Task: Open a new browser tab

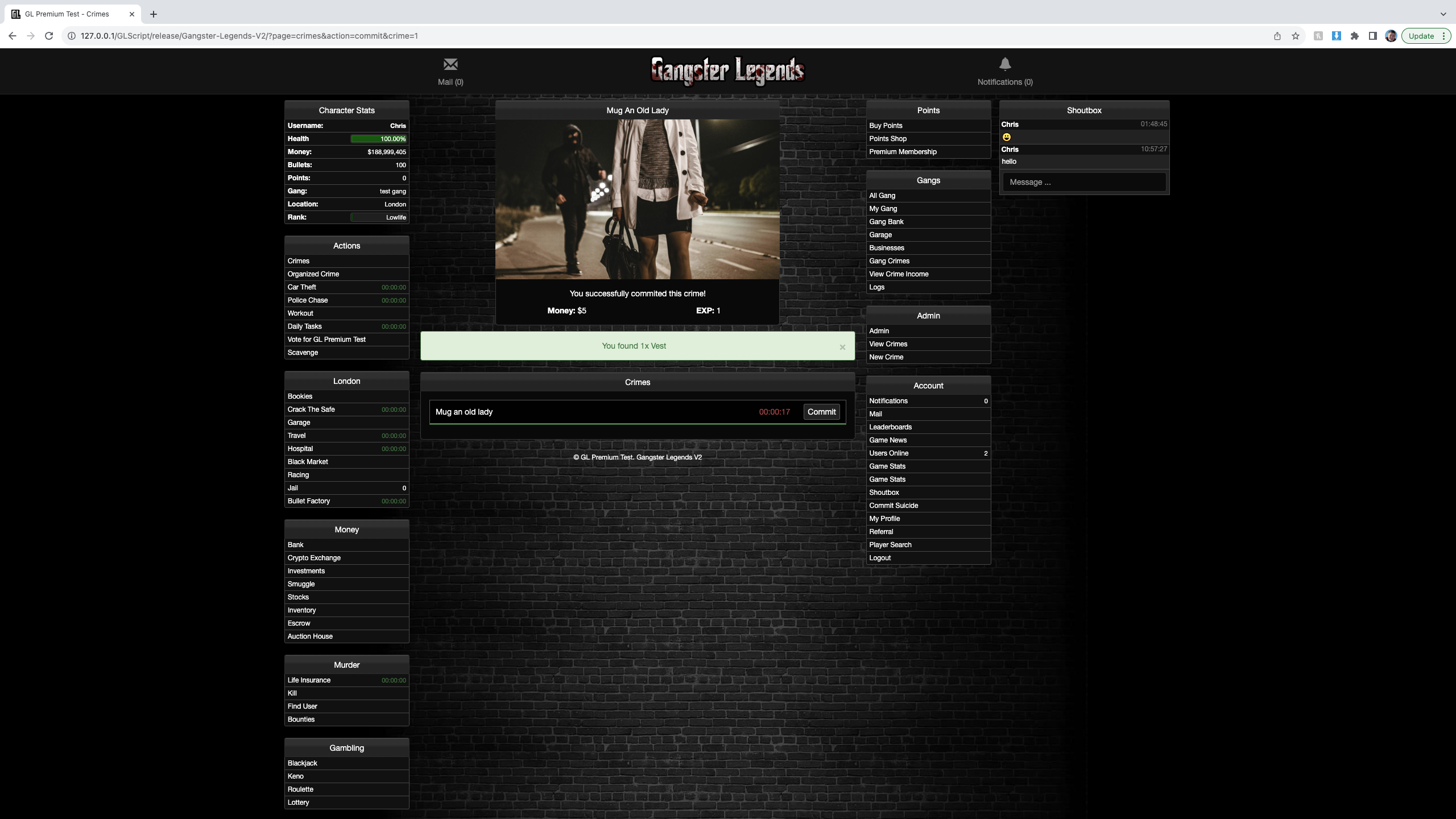Action: click(154, 14)
